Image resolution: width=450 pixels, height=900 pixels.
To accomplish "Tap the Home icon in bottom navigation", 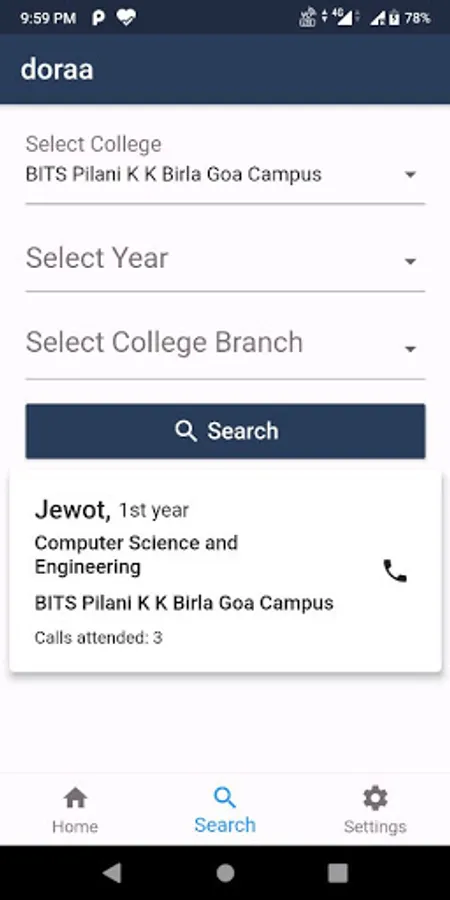I will 75,798.
